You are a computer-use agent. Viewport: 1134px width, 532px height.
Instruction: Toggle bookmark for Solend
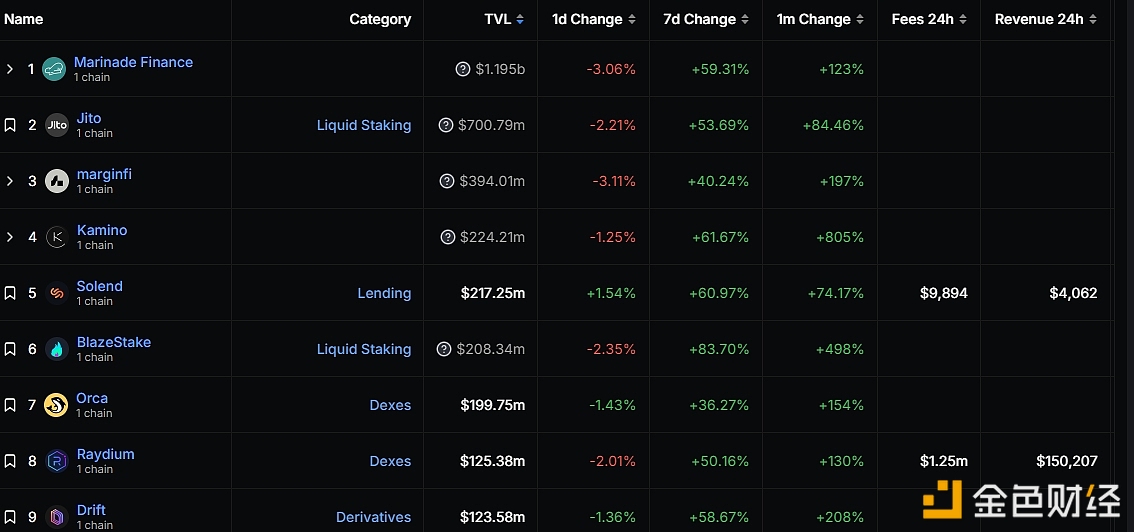coord(10,293)
